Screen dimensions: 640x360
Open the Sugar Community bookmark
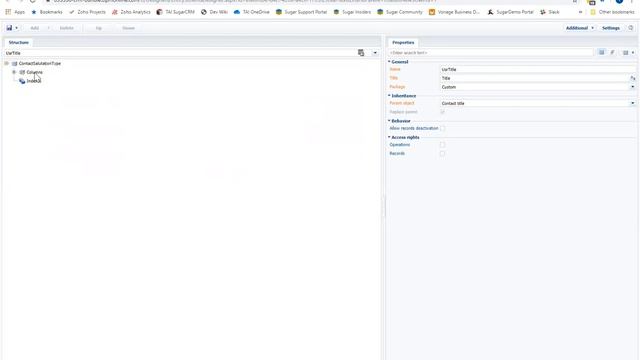click(400, 12)
